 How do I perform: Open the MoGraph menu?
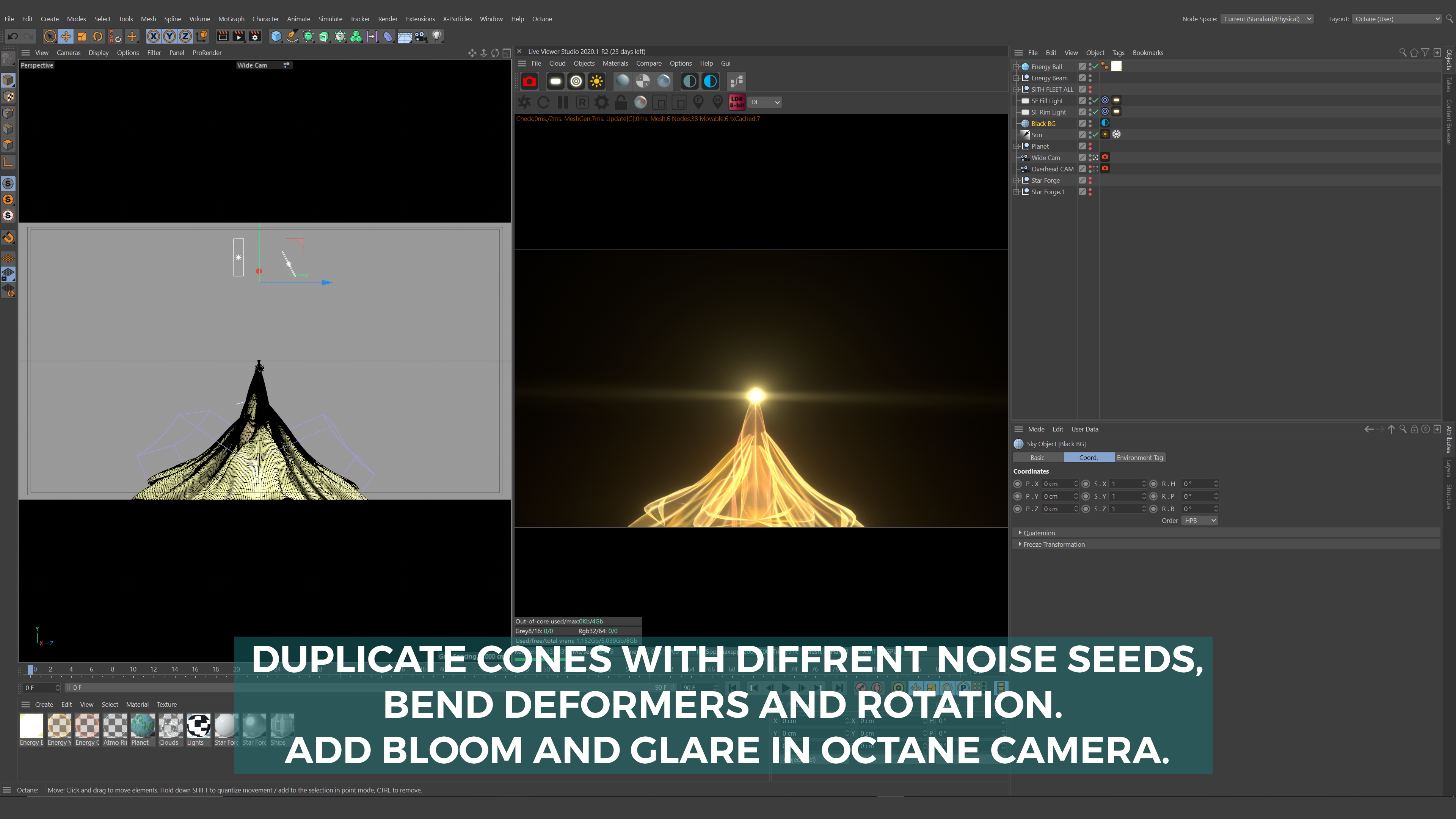pos(231,19)
